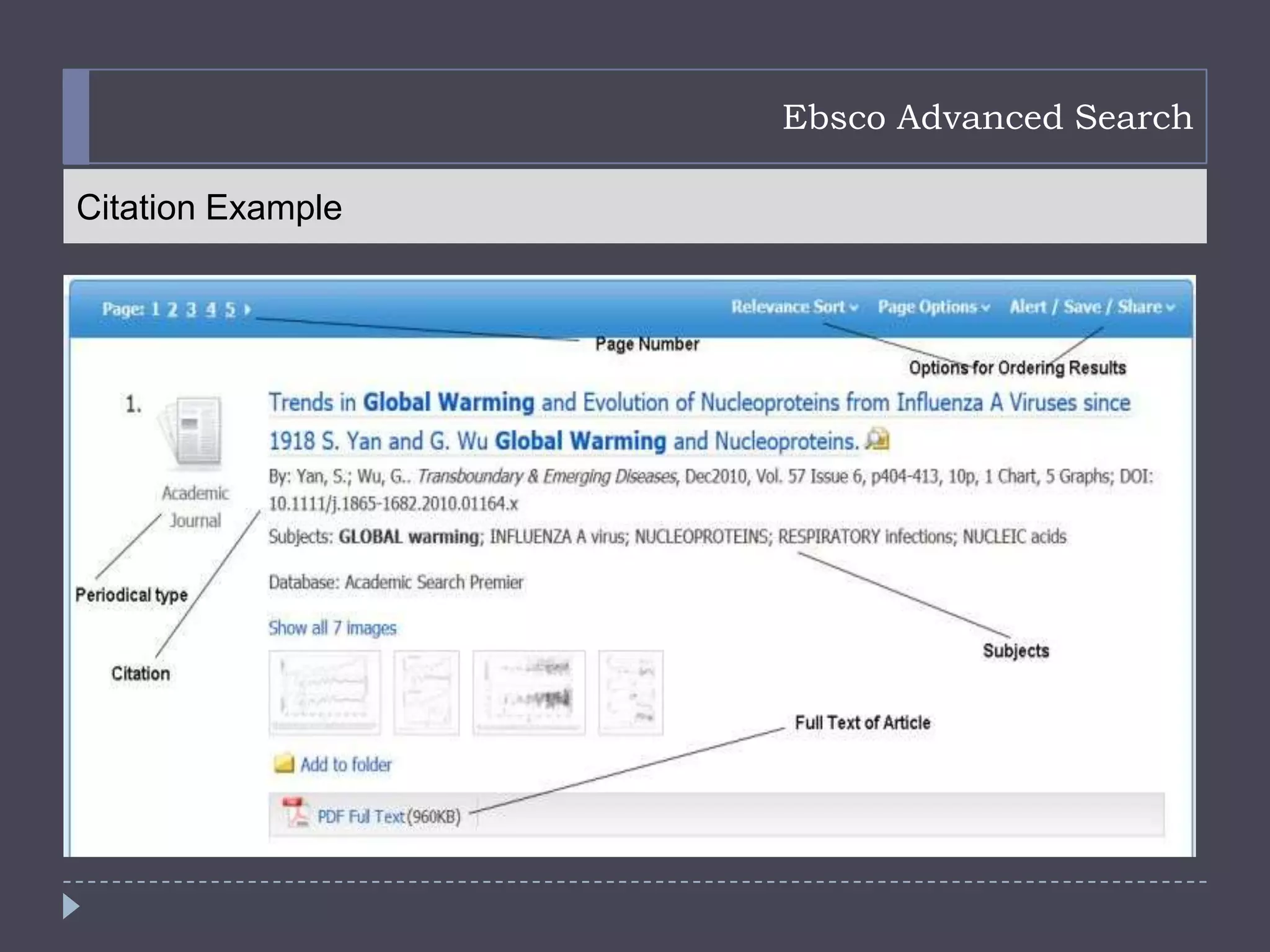
Task: Click the Add to folder link
Action: coord(346,765)
